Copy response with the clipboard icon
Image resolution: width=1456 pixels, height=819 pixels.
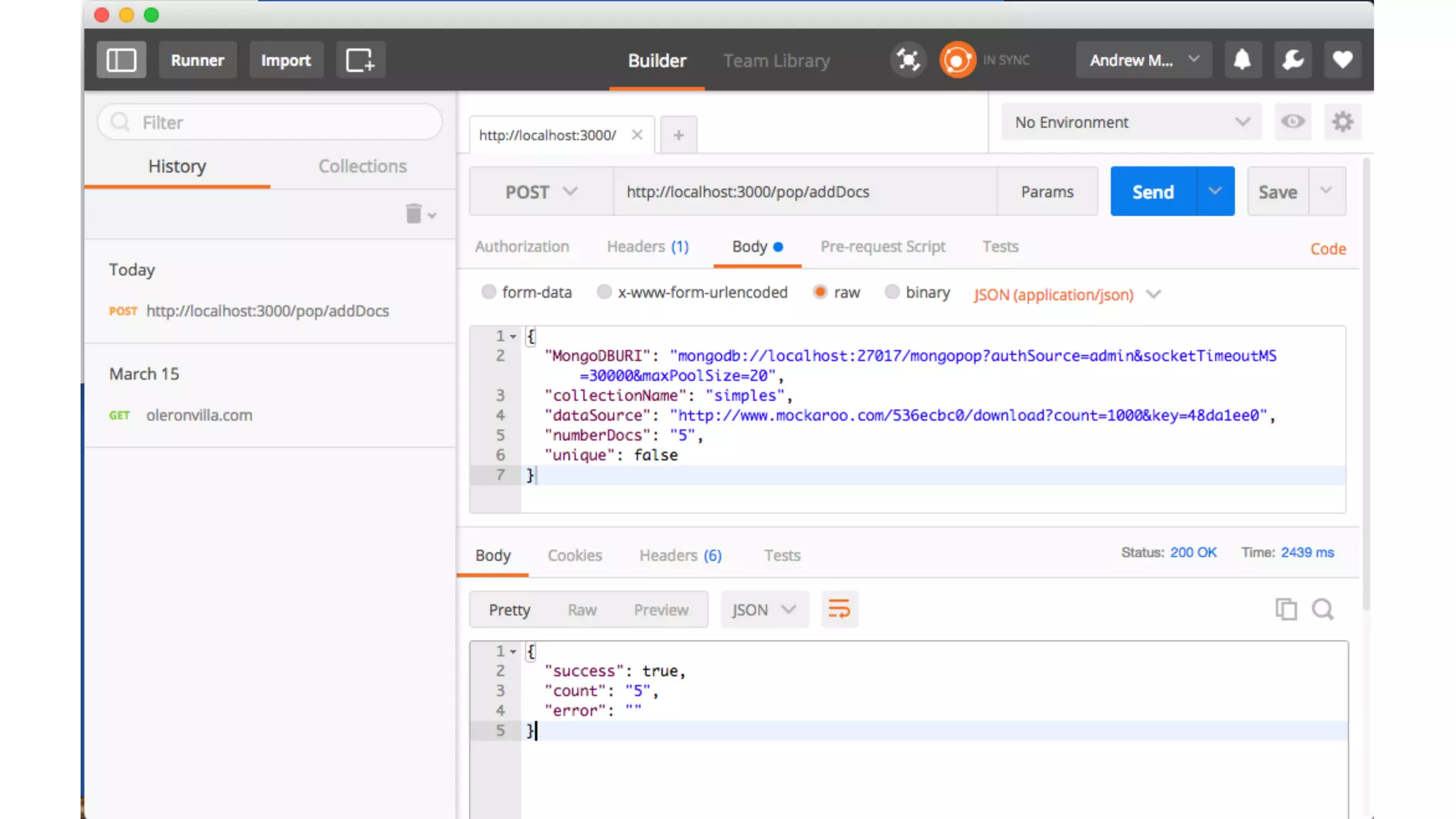click(x=1285, y=609)
